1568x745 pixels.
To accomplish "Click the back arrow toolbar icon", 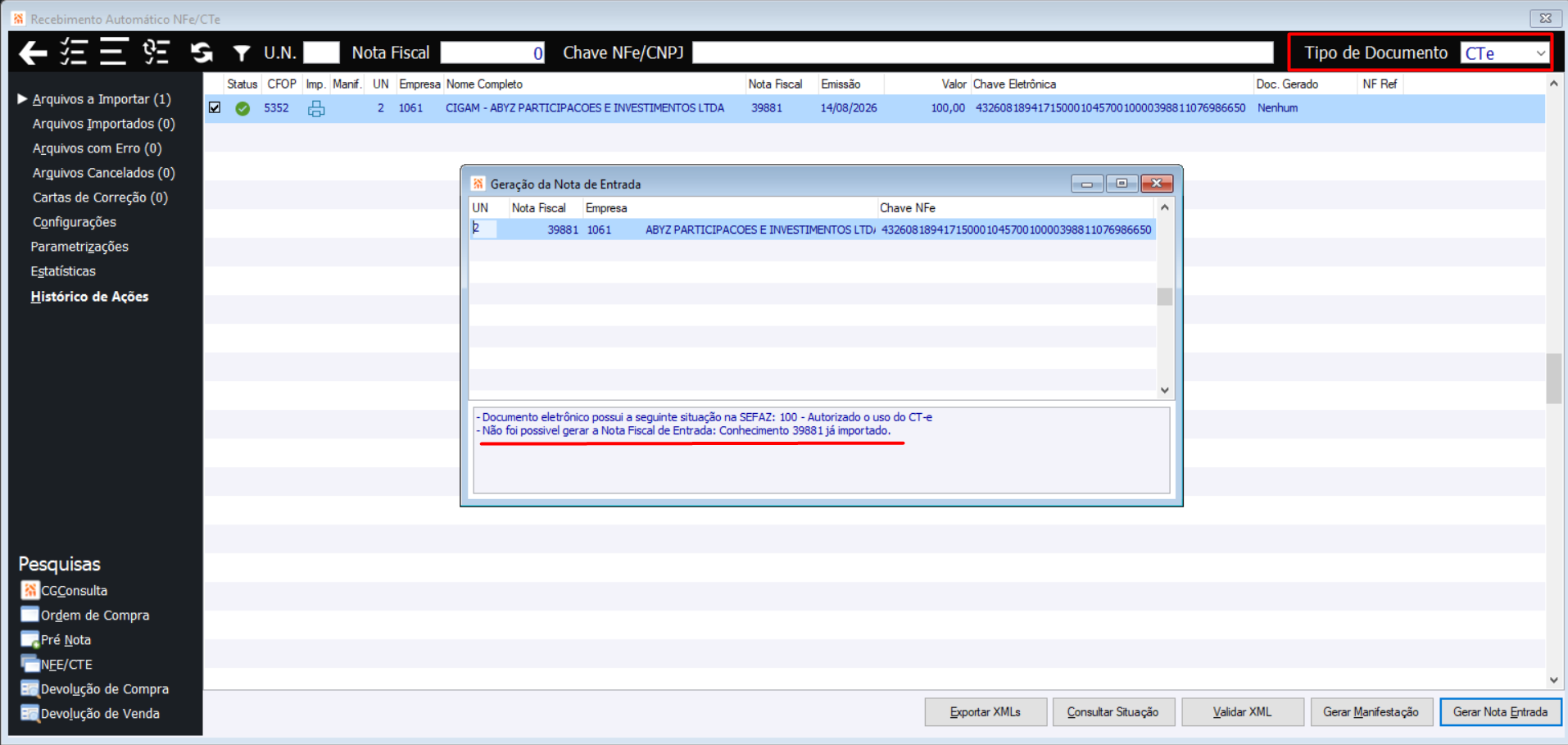I will (x=33, y=53).
